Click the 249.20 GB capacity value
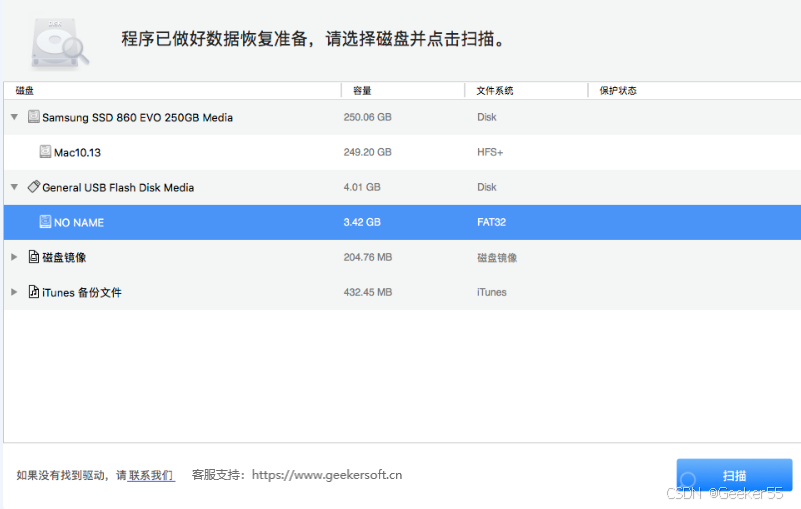Screen dimensions: 801x509 pos(367,152)
